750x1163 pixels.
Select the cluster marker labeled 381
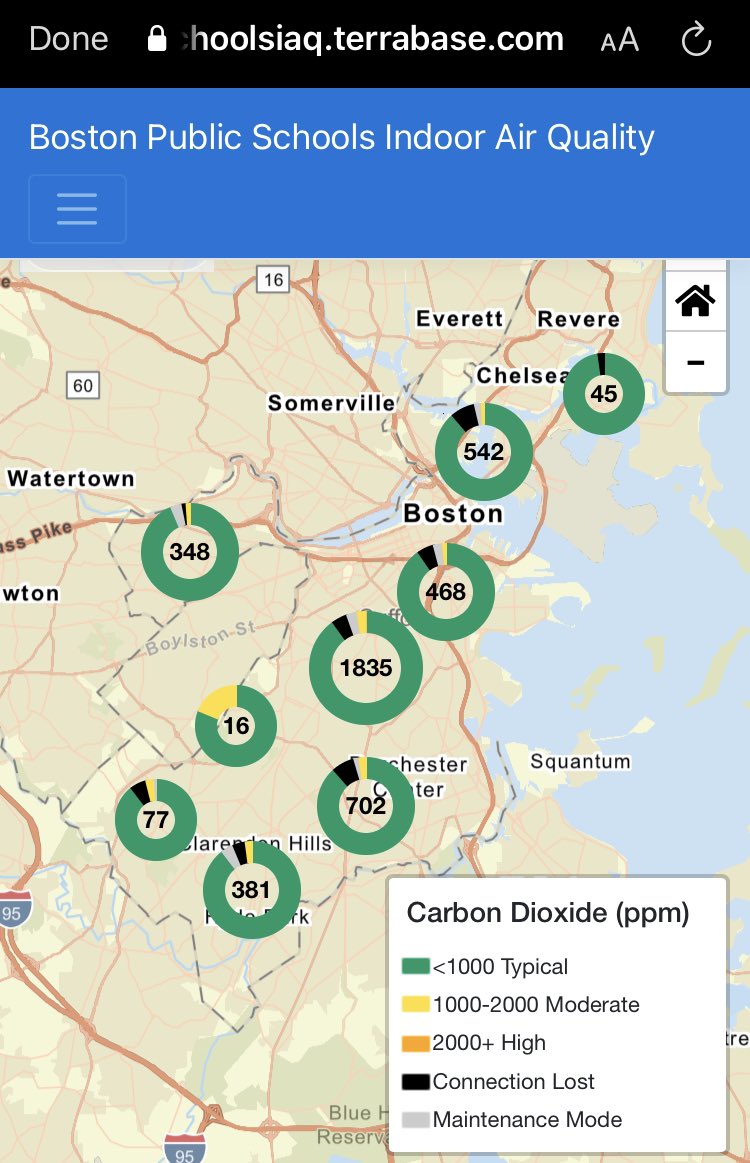tap(251, 889)
